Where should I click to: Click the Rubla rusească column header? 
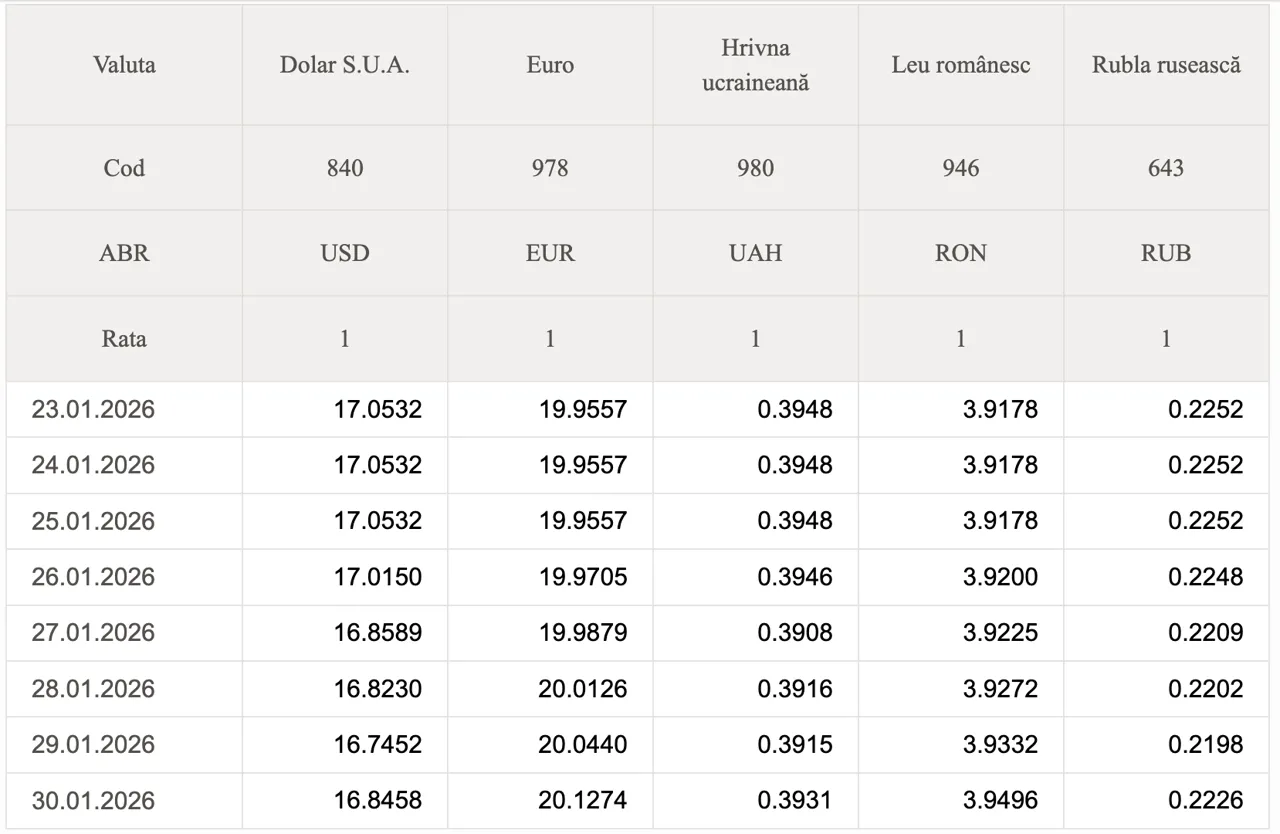coord(1166,66)
